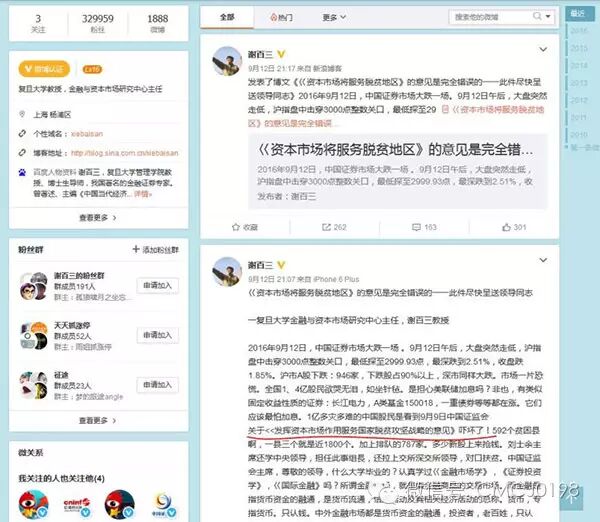The height and width of the screenshot is (522, 600).
Task: Click 申请加入 for 谢百三的粉丝群
Action: point(157,285)
